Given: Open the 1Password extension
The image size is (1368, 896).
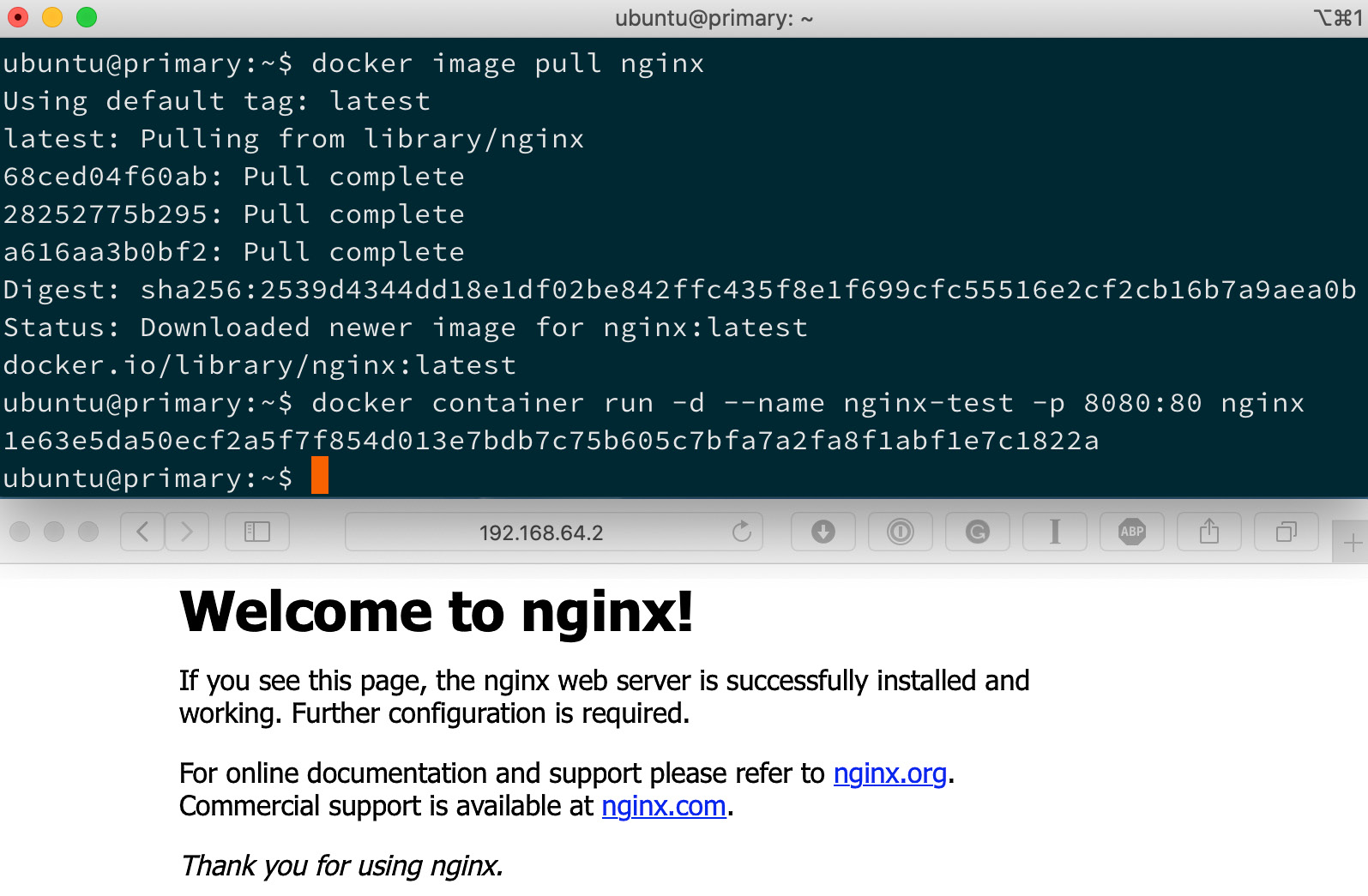Looking at the screenshot, I should [901, 532].
